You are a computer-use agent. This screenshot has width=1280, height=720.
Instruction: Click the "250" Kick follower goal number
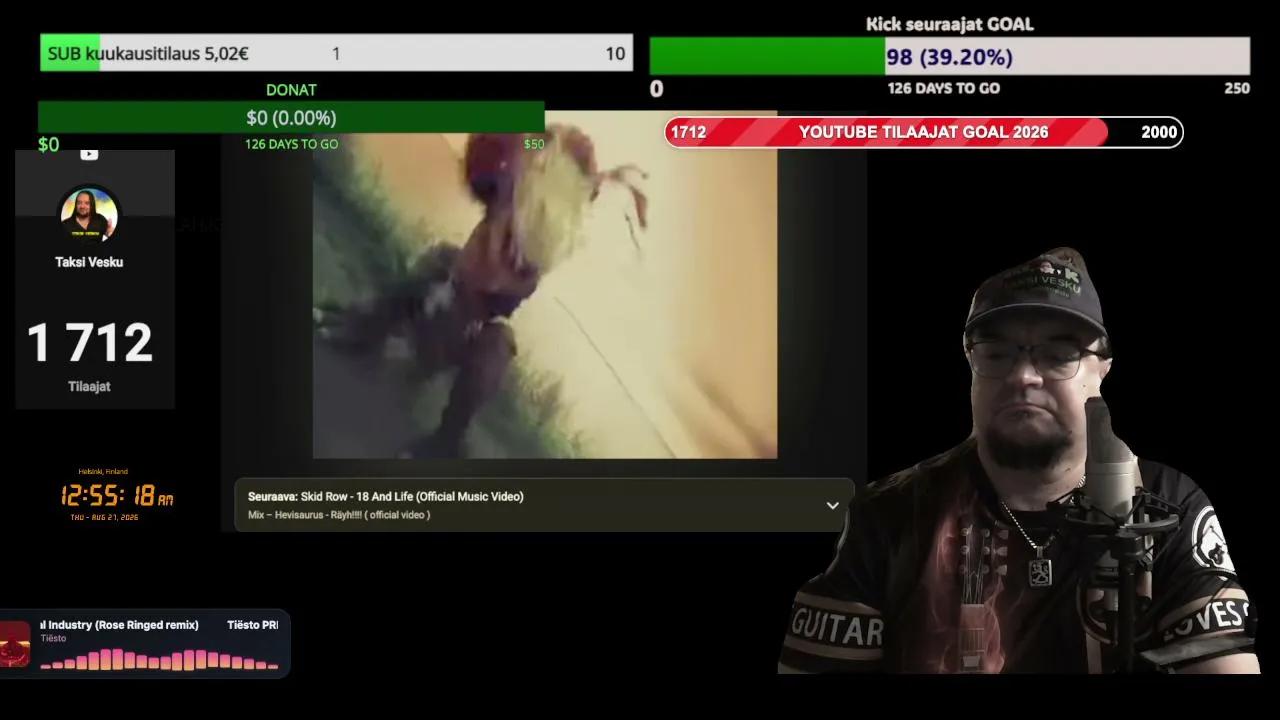point(1237,88)
